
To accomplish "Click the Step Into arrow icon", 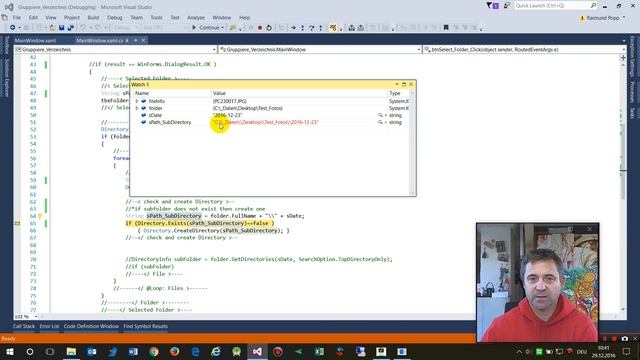I will coord(302,28).
